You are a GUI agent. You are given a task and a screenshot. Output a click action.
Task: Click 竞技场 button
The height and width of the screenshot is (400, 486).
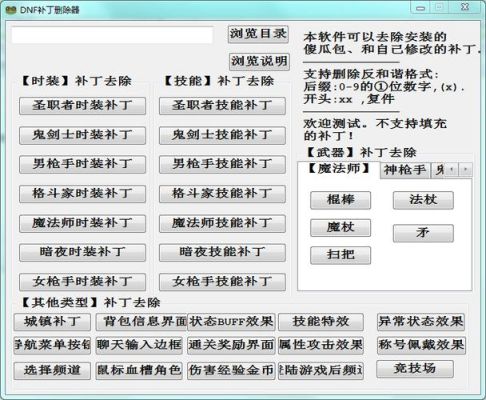coord(415,369)
